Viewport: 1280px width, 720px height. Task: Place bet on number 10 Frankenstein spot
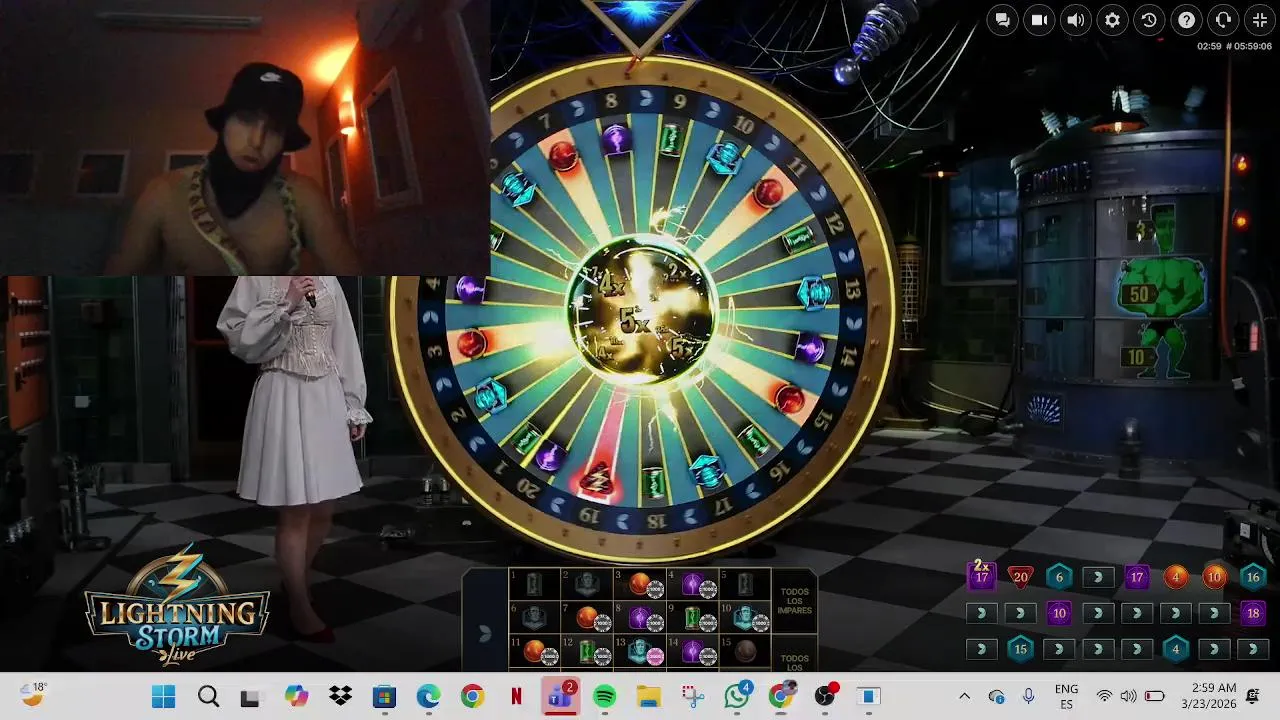click(x=746, y=617)
